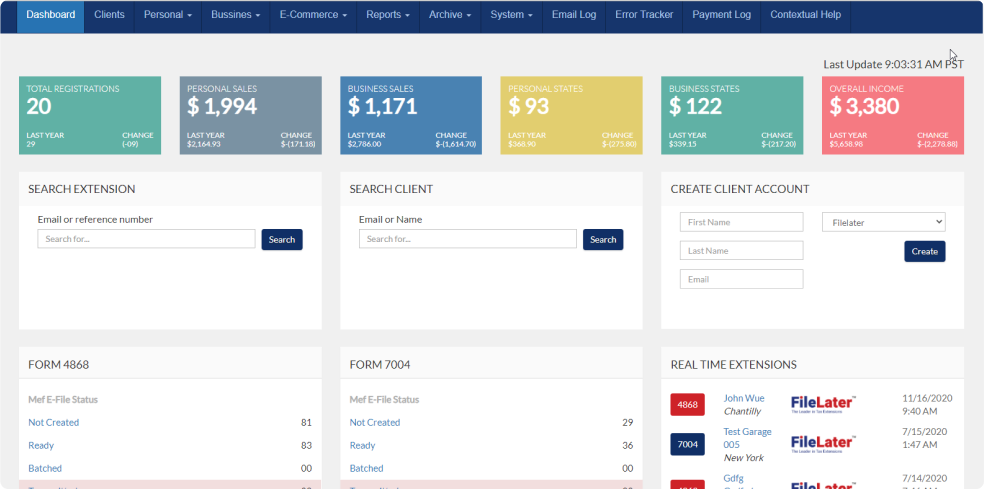The width and height of the screenshot is (984, 489).
Task: Open the Filelater select box
Action: pyautogui.click(x=883, y=222)
